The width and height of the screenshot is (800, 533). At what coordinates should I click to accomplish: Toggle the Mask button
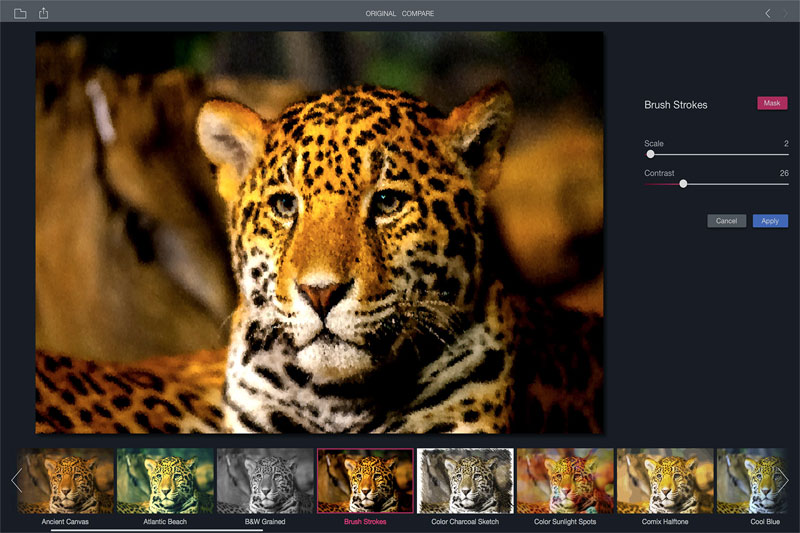click(x=772, y=103)
